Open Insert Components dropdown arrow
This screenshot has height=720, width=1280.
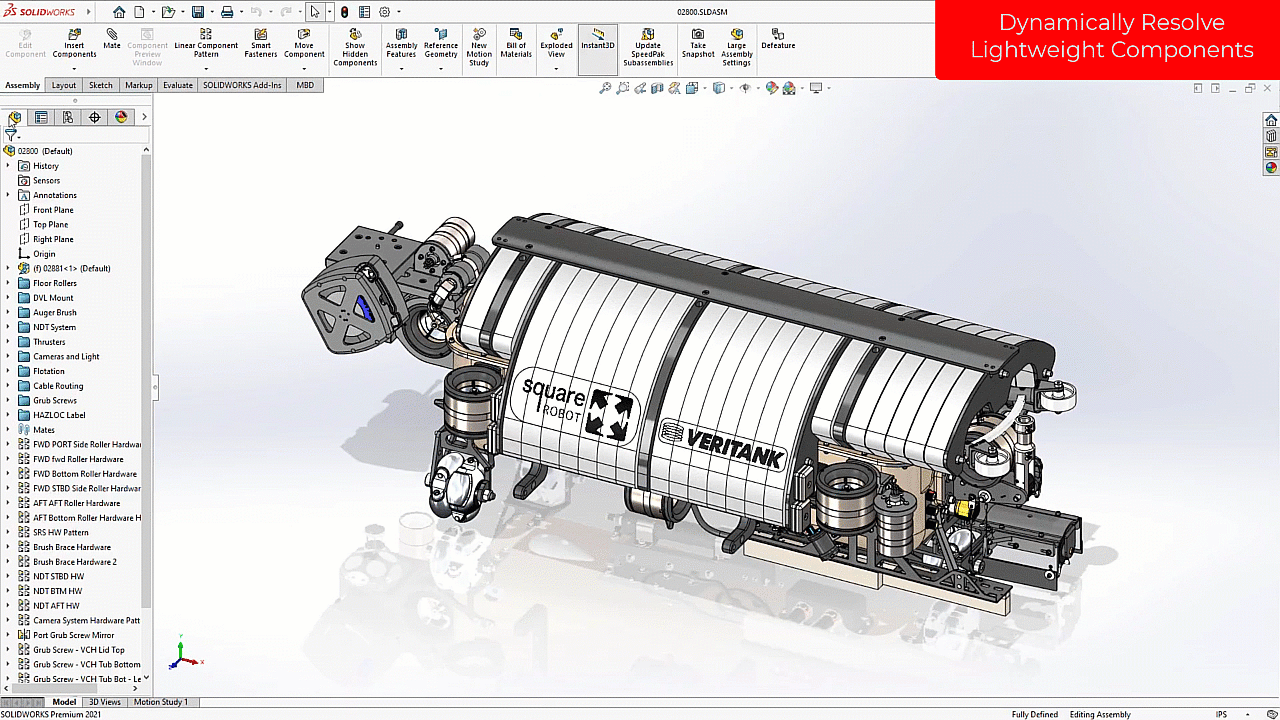74,68
